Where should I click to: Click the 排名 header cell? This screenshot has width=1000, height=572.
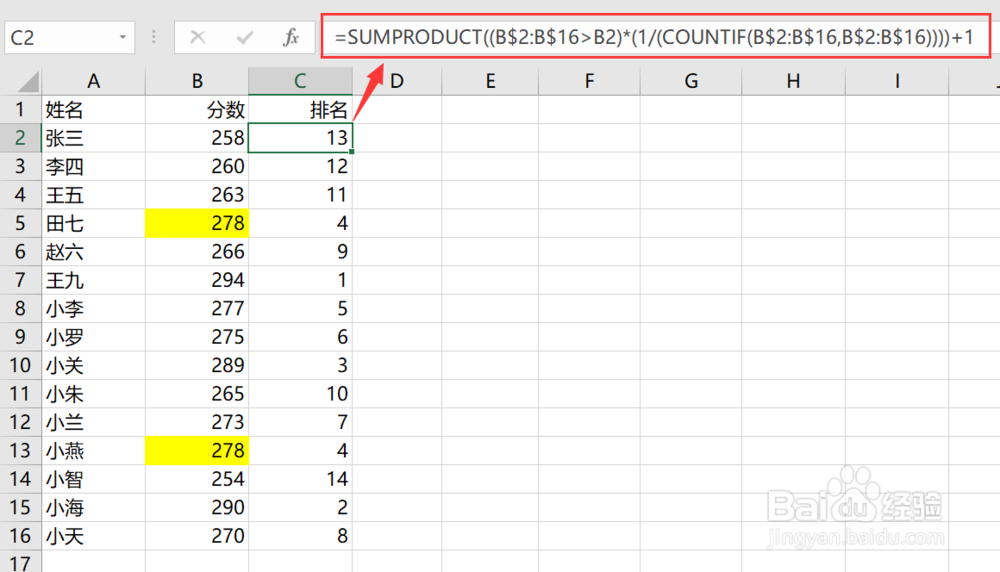(300, 110)
